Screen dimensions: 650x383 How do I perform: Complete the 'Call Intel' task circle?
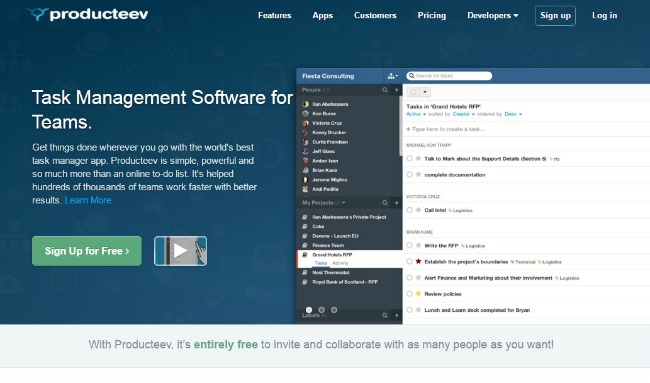click(409, 210)
